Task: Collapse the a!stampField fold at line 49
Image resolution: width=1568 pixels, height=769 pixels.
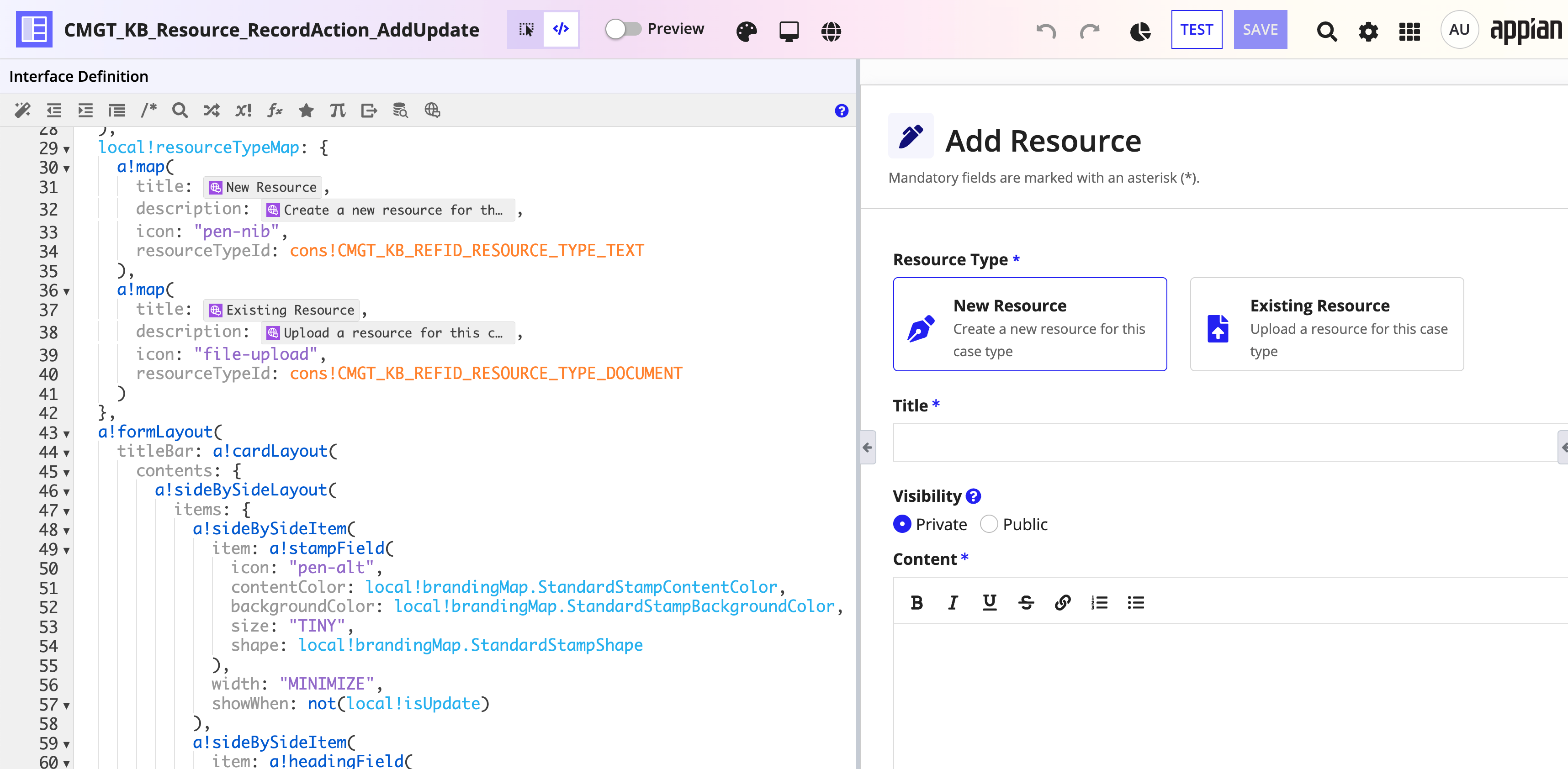Action: coord(66,551)
